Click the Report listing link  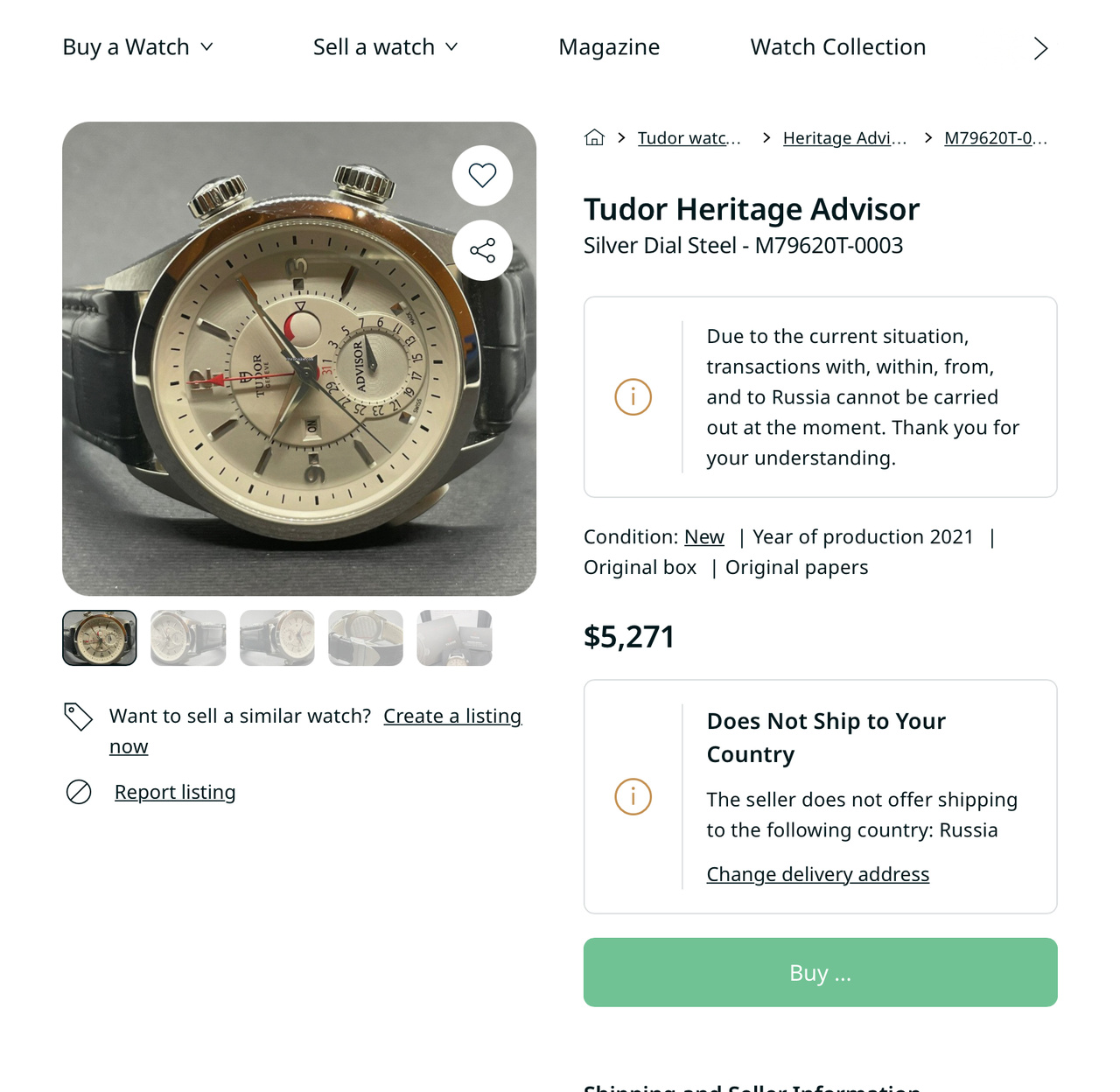coord(175,792)
